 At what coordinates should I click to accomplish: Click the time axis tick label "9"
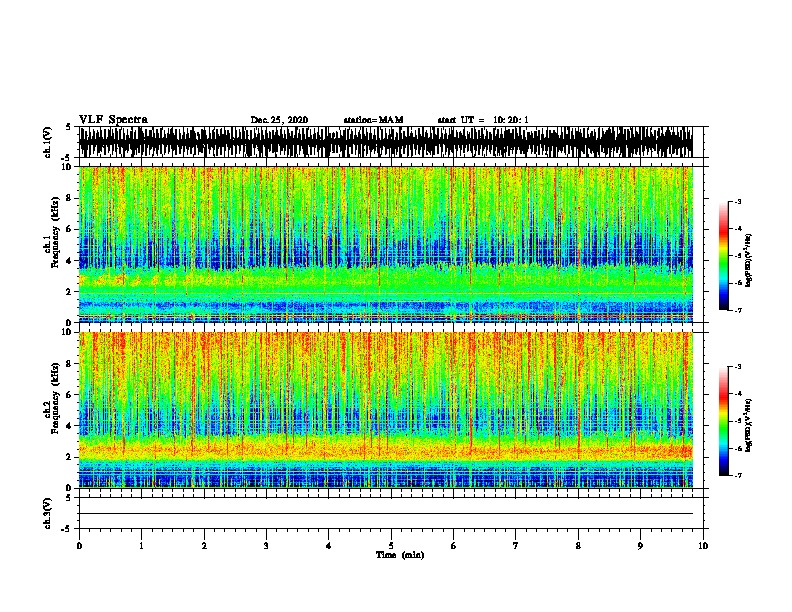pyautogui.click(x=640, y=546)
